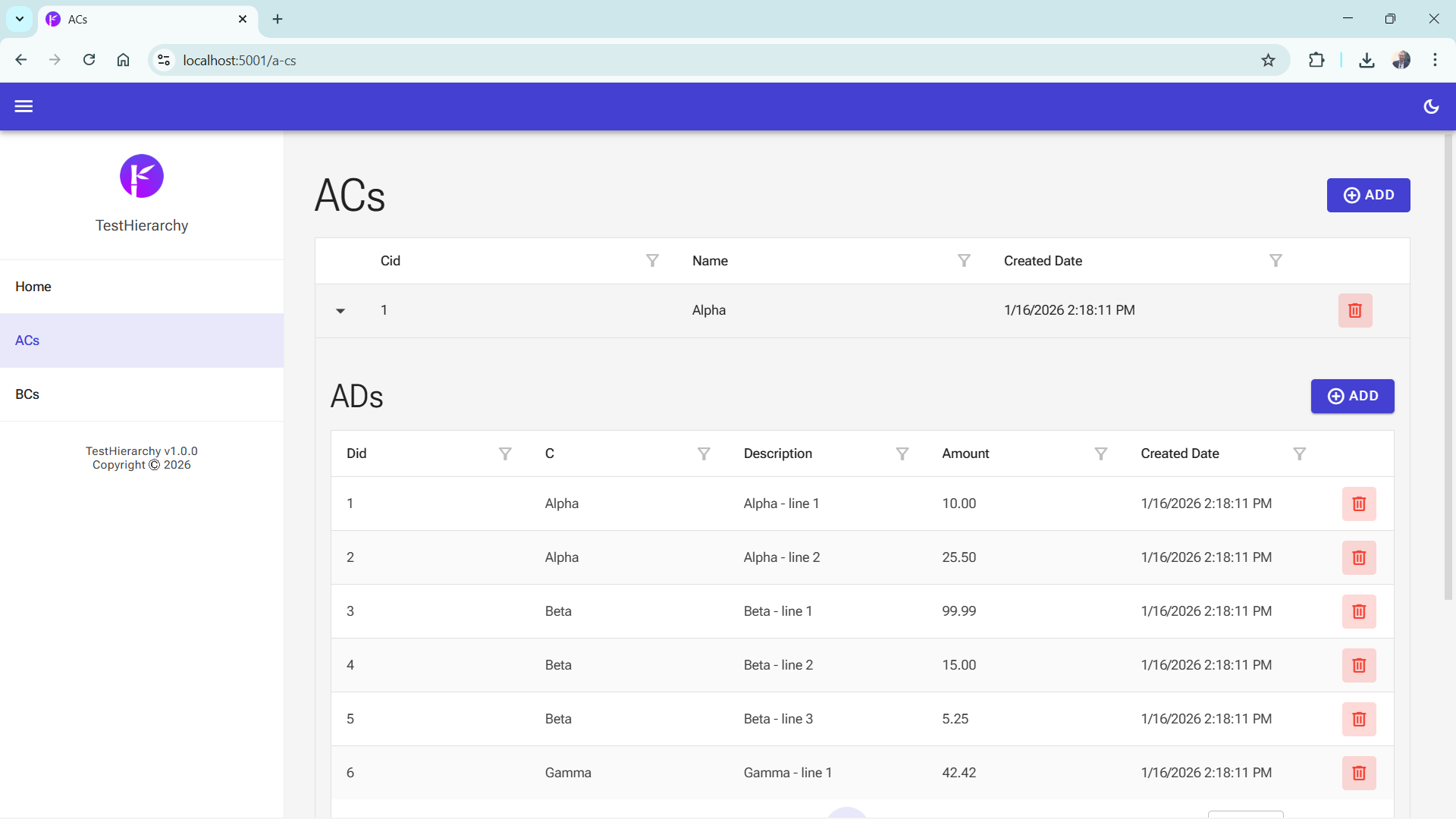The image size is (1456, 819).
Task: Remove the Beta - line 3 entry
Action: (x=1358, y=720)
